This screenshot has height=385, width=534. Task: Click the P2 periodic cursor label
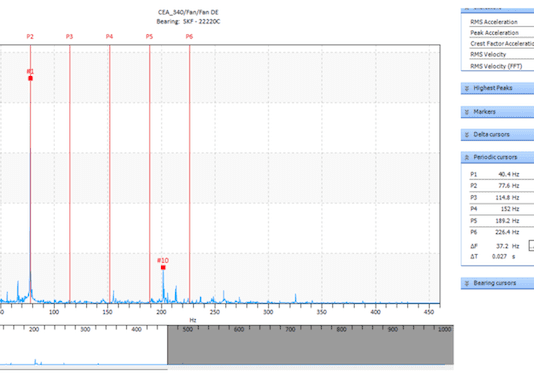point(30,36)
